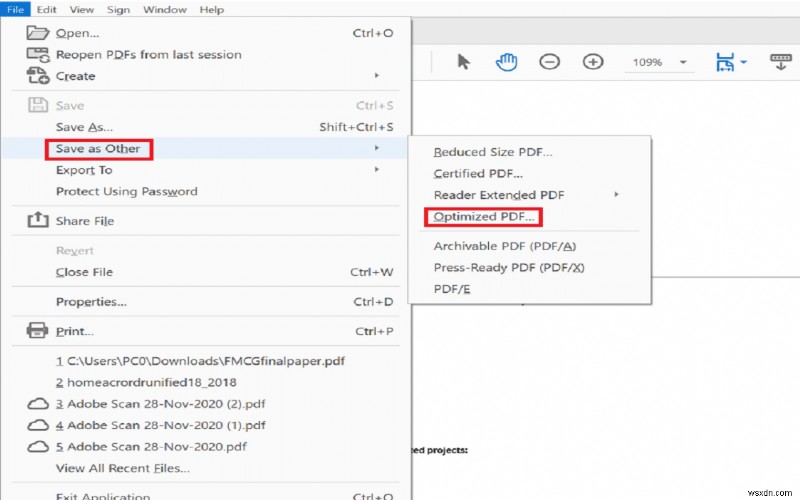Open the Help menu
Image resolution: width=800 pixels, height=500 pixels.
point(211,9)
